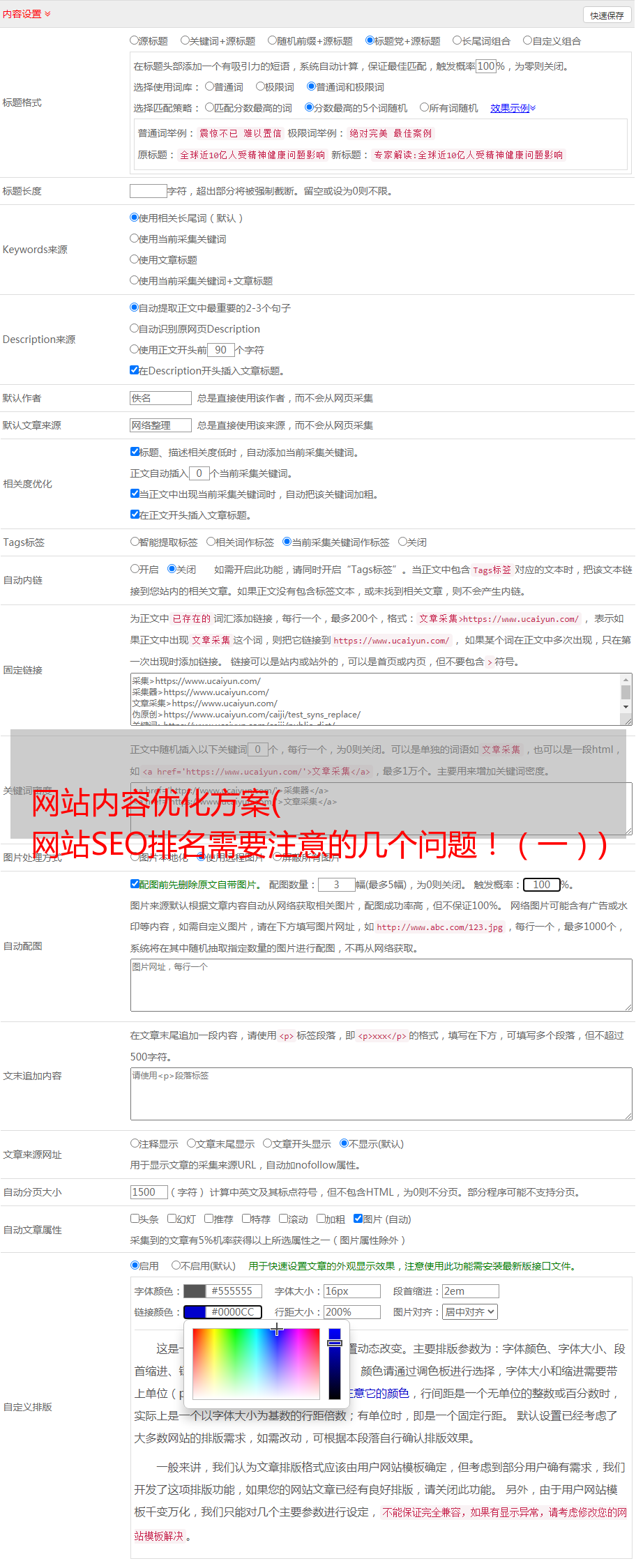The width and height of the screenshot is (636, 1568).
Task: Click the 文末追加内容 textarea
Action: tap(381, 1095)
